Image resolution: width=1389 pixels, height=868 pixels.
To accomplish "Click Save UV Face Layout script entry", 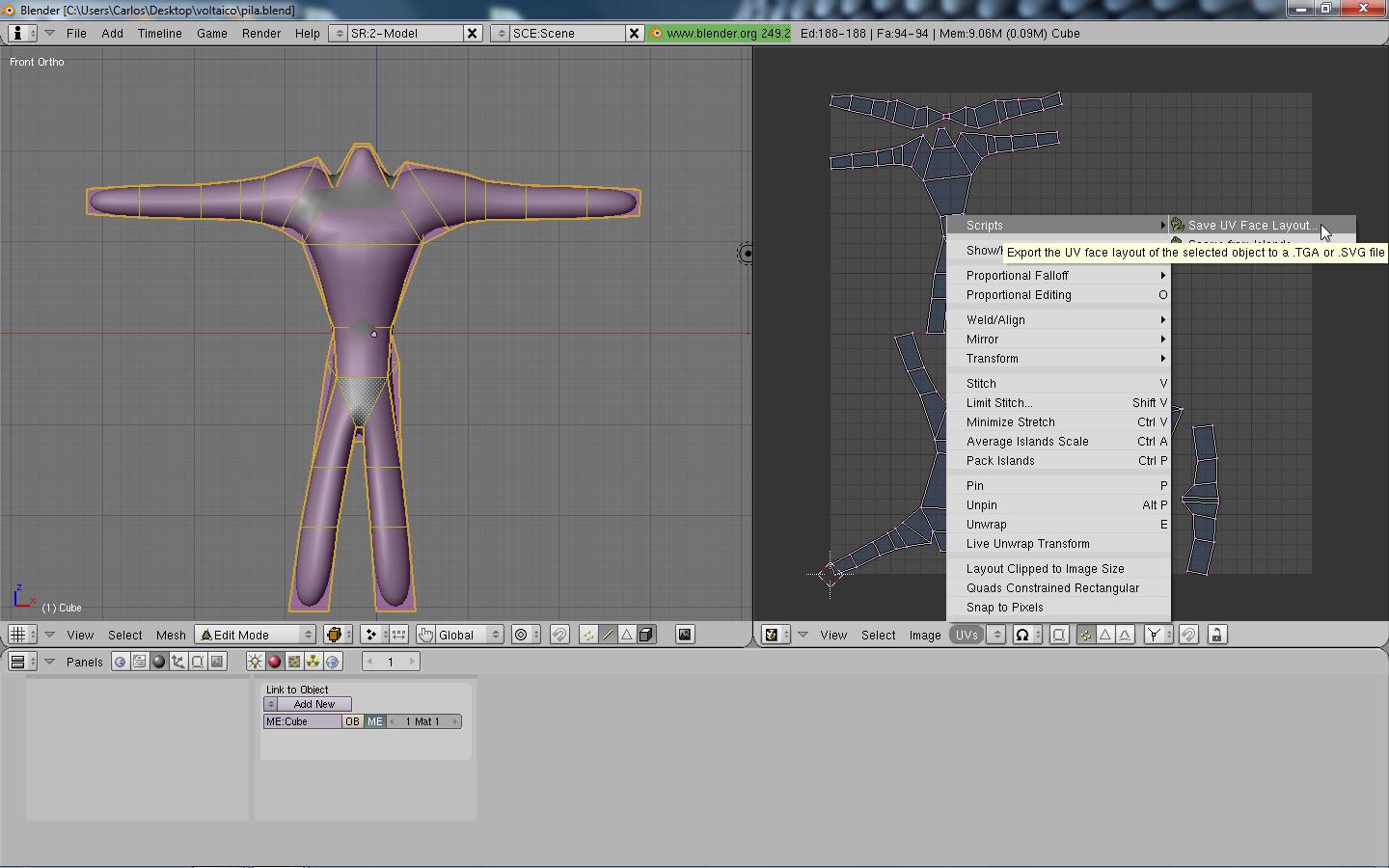I will click(x=1262, y=226).
